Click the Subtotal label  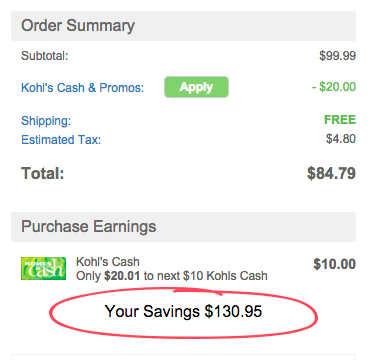(45, 56)
